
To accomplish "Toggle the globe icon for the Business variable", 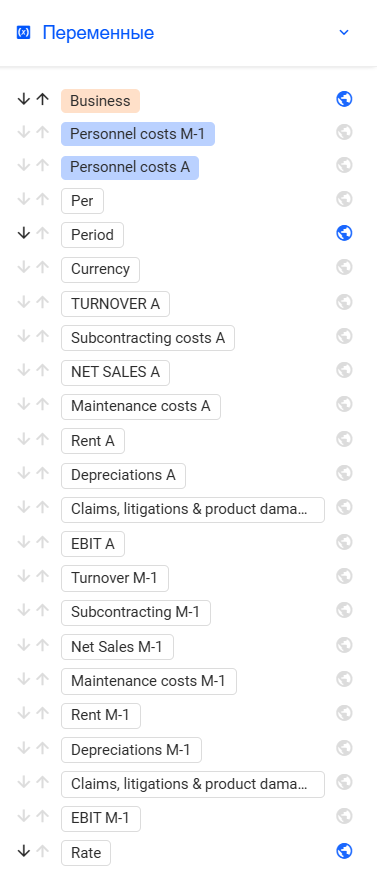I will point(344,99).
